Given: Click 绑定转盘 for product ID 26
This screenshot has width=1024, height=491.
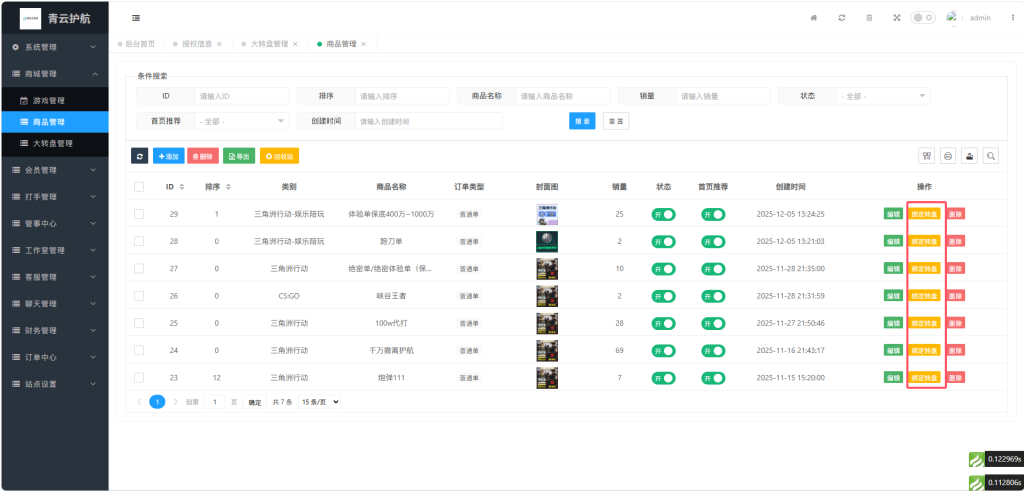Looking at the screenshot, I should [924, 296].
